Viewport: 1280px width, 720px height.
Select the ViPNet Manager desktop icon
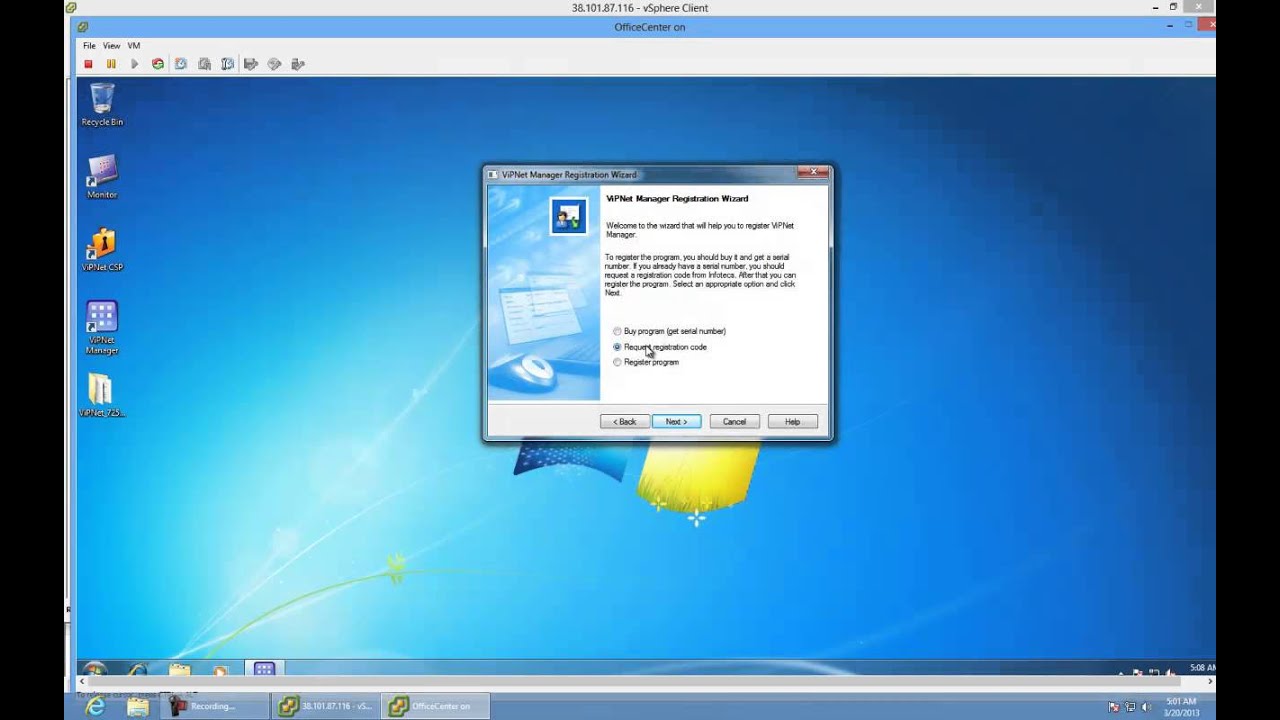click(x=102, y=328)
